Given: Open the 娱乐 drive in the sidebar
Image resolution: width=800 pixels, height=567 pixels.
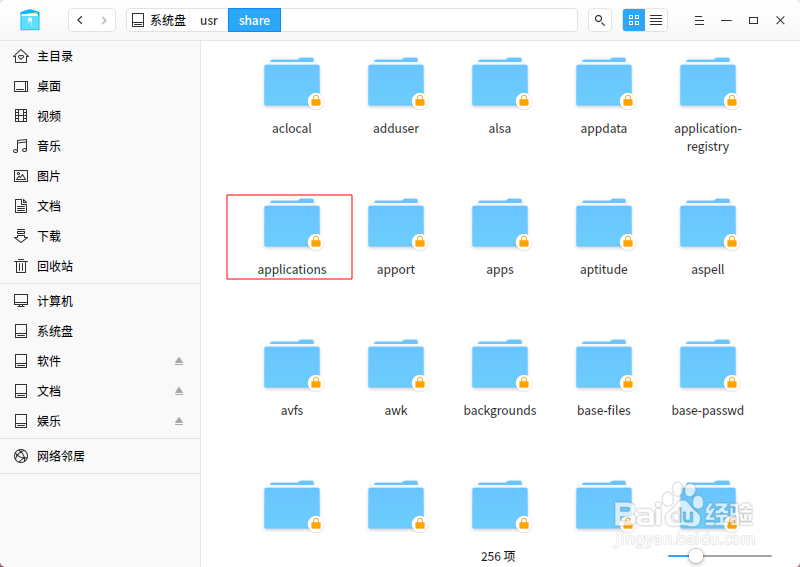Looking at the screenshot, I should [x=100, y=421].
